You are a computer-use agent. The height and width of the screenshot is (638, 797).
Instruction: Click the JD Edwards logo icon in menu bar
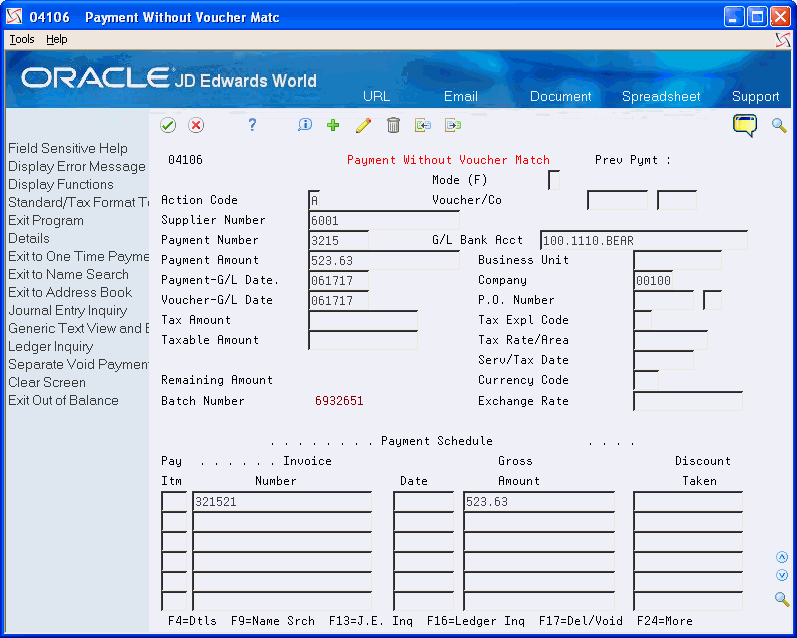pos(783,40)
